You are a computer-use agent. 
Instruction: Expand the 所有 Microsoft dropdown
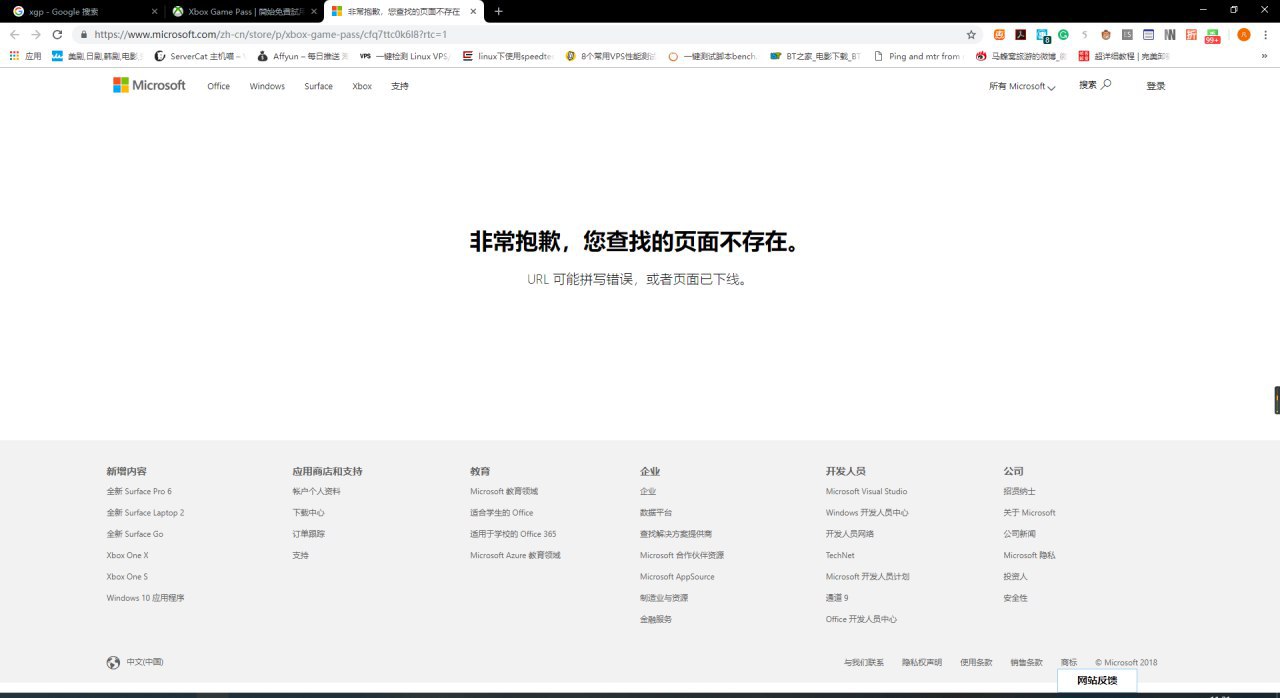coord(1022,86)
